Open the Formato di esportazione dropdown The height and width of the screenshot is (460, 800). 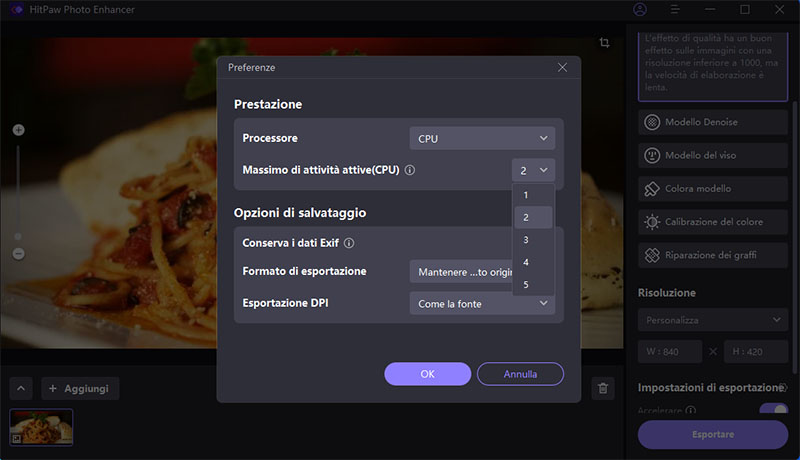(x=461, y=272)
